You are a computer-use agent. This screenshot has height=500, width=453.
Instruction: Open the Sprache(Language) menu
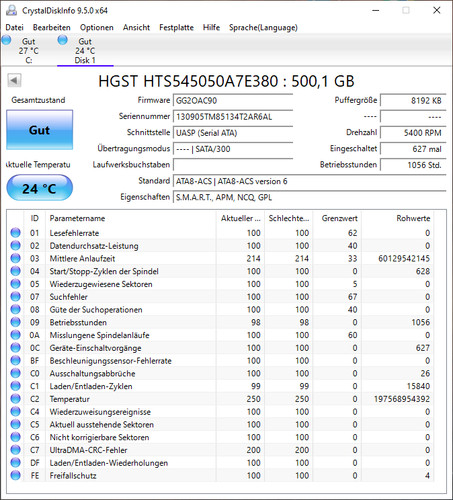[x=263, y=27]
